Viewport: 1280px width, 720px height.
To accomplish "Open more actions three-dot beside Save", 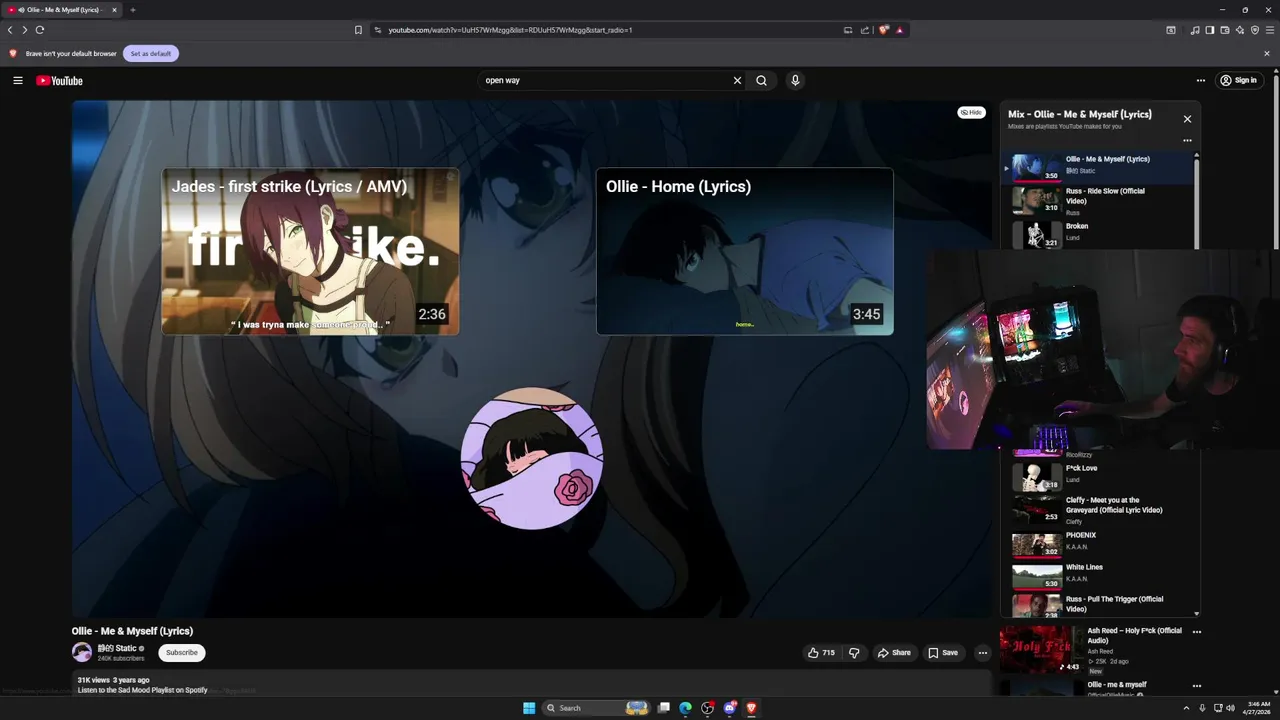I will click(x=983, y=652).
